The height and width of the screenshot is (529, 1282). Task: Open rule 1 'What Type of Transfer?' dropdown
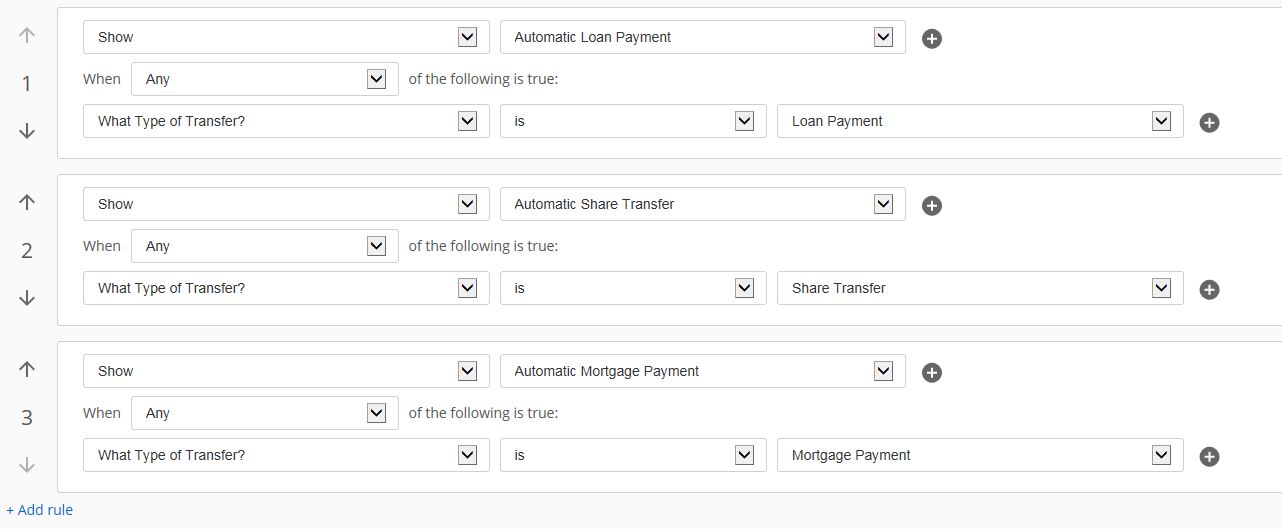(x=286, y=121)
